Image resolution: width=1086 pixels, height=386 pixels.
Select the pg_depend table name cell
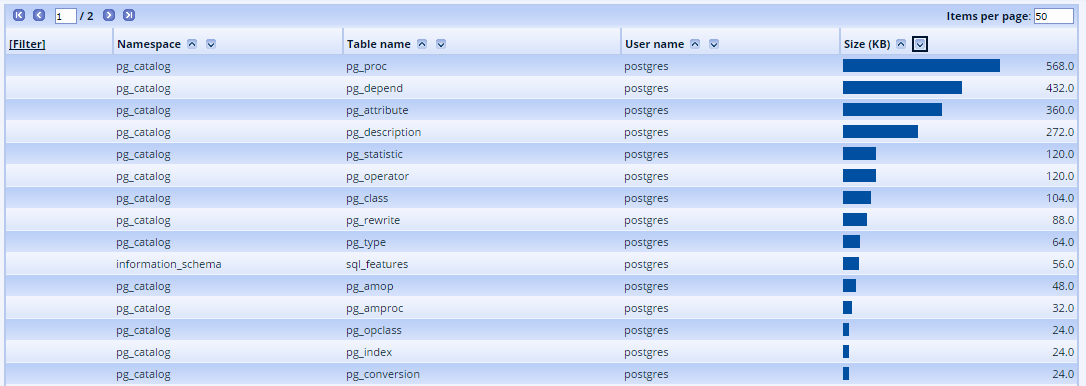pos(375,88)
